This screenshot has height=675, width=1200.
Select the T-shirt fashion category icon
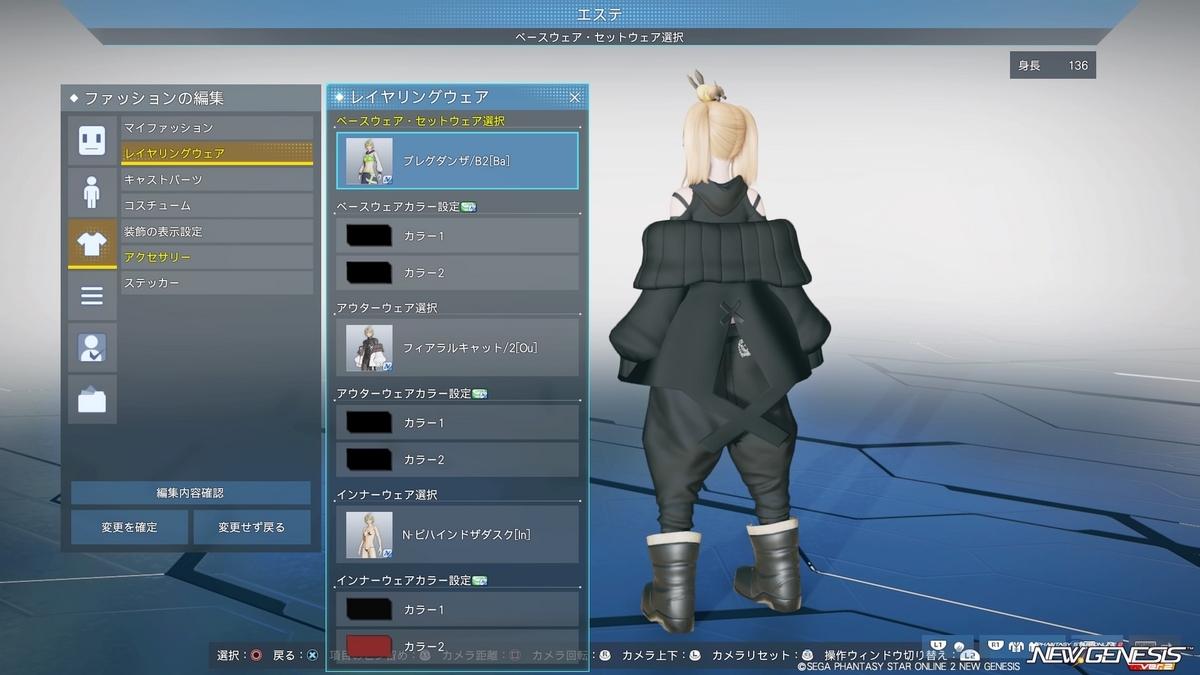click(x=92, y=244)
